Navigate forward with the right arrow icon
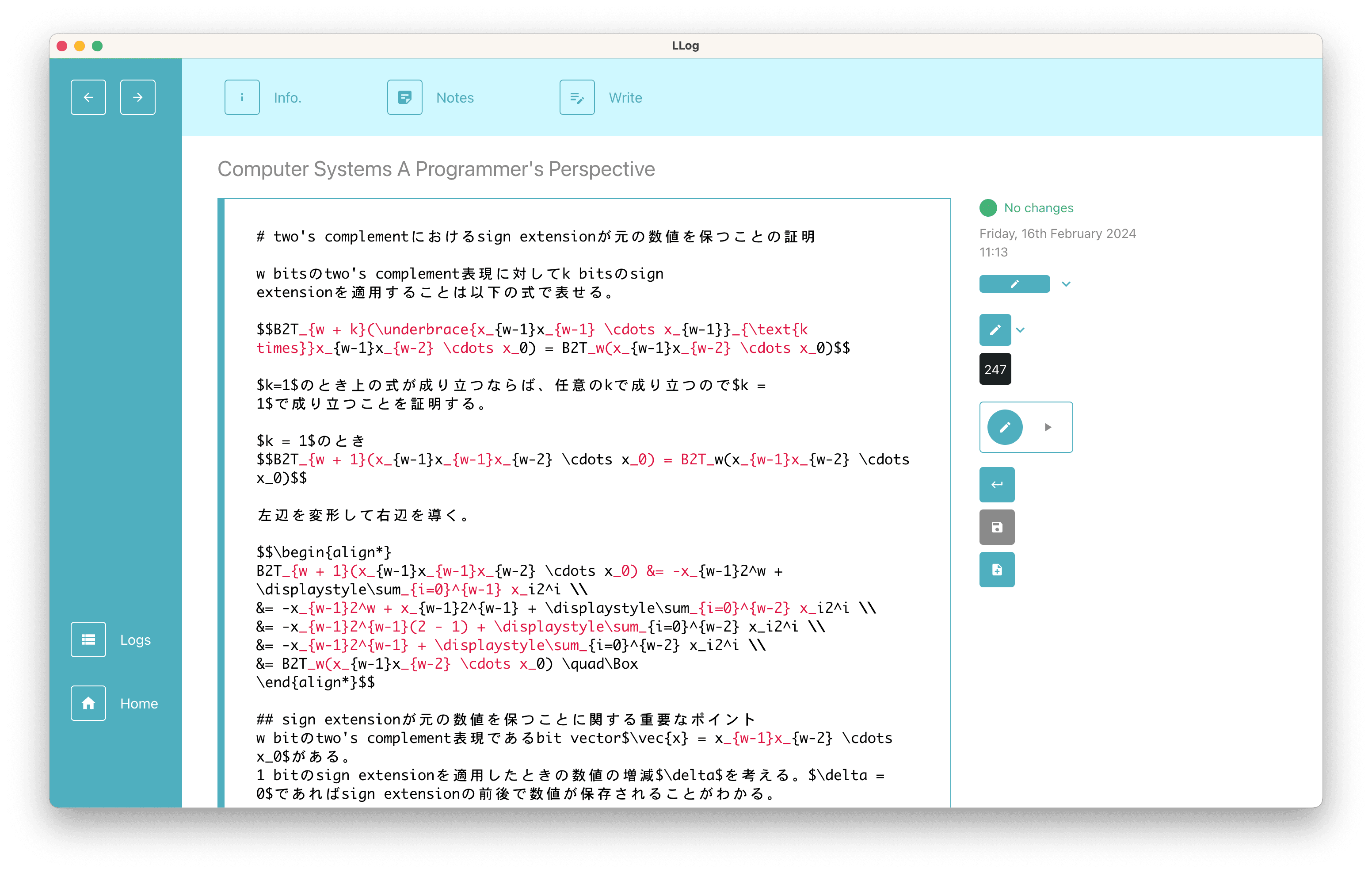The width and height of the screenshot is (1372, 873). (137, 97)
